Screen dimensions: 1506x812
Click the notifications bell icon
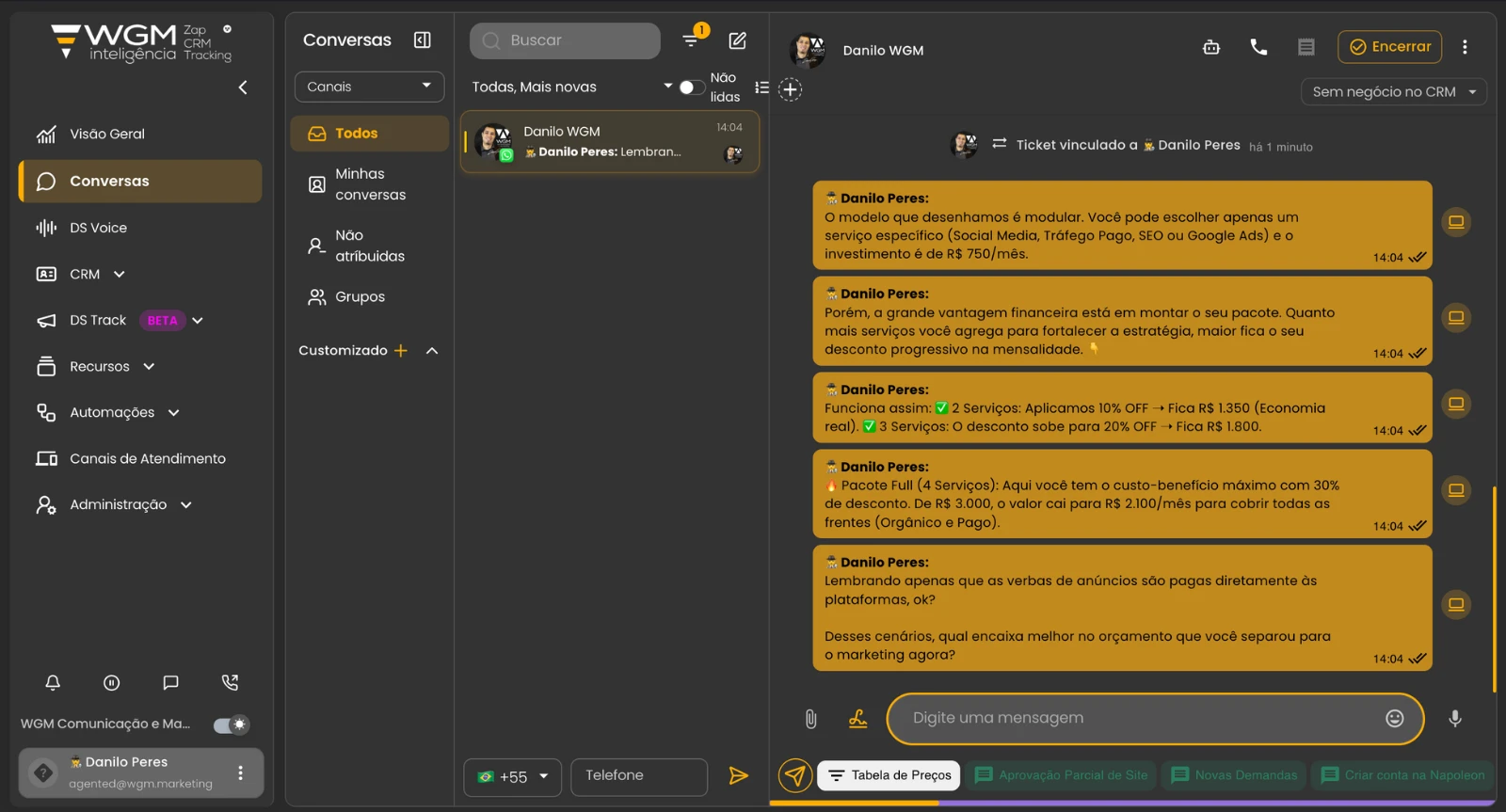pyautogui.click(x=53, y=683)
